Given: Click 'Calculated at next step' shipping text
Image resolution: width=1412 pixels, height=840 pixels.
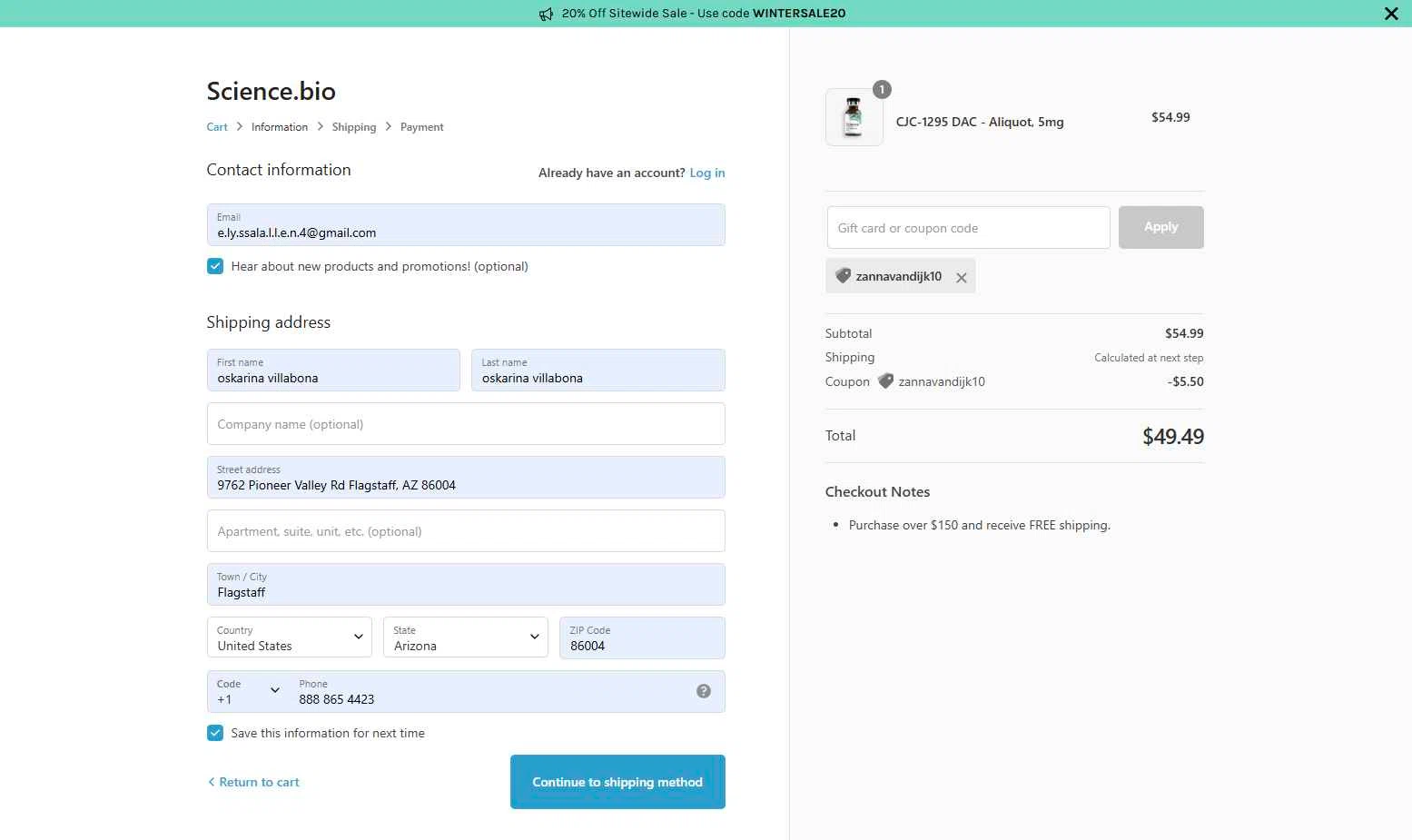Looking at the screenshot, I should pos(1149,358).
